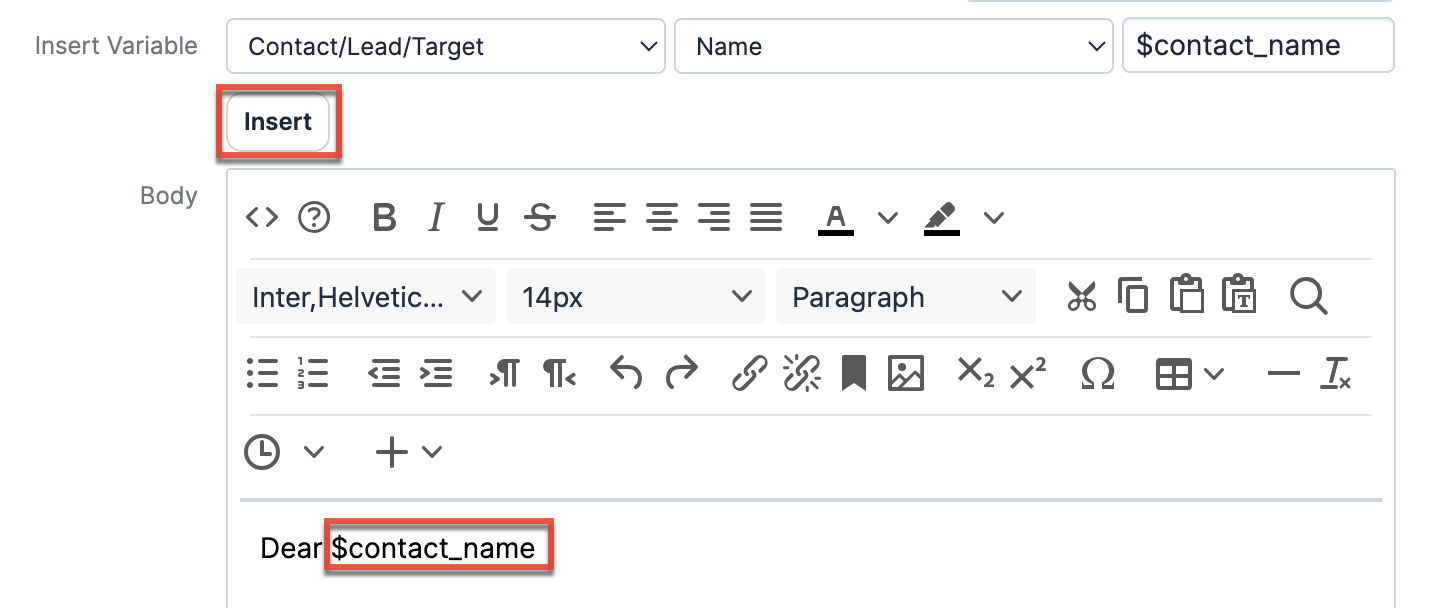Click the undo arrow

(x=626, y=374)
